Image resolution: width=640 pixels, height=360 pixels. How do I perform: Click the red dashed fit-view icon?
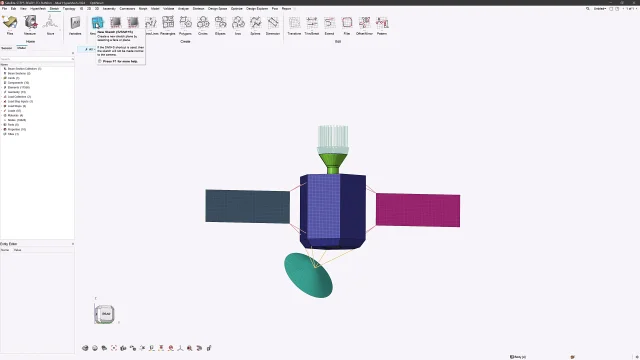(114, 348)
